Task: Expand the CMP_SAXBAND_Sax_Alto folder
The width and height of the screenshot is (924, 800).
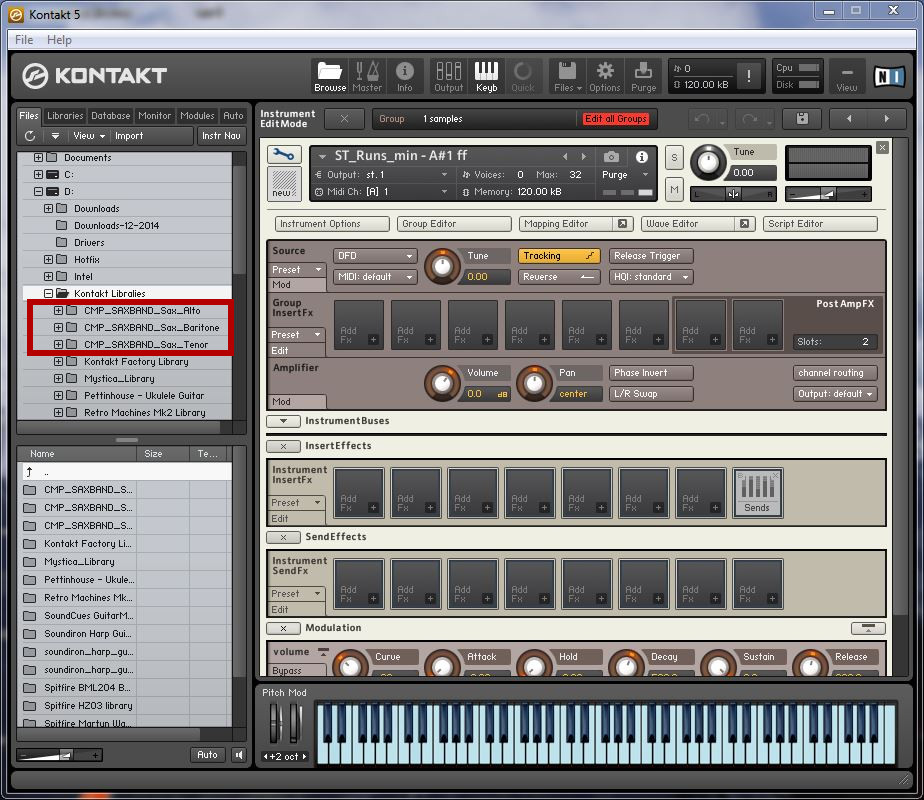Action: (x=58, y=310)
